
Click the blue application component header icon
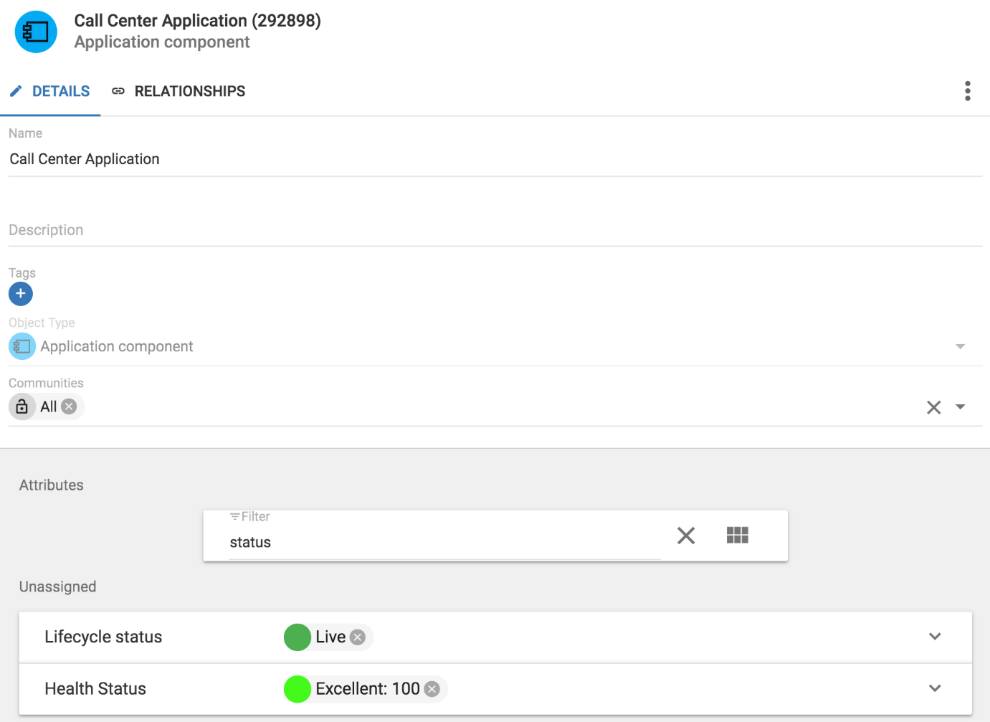pyautogui.click(x=36, y=32)
